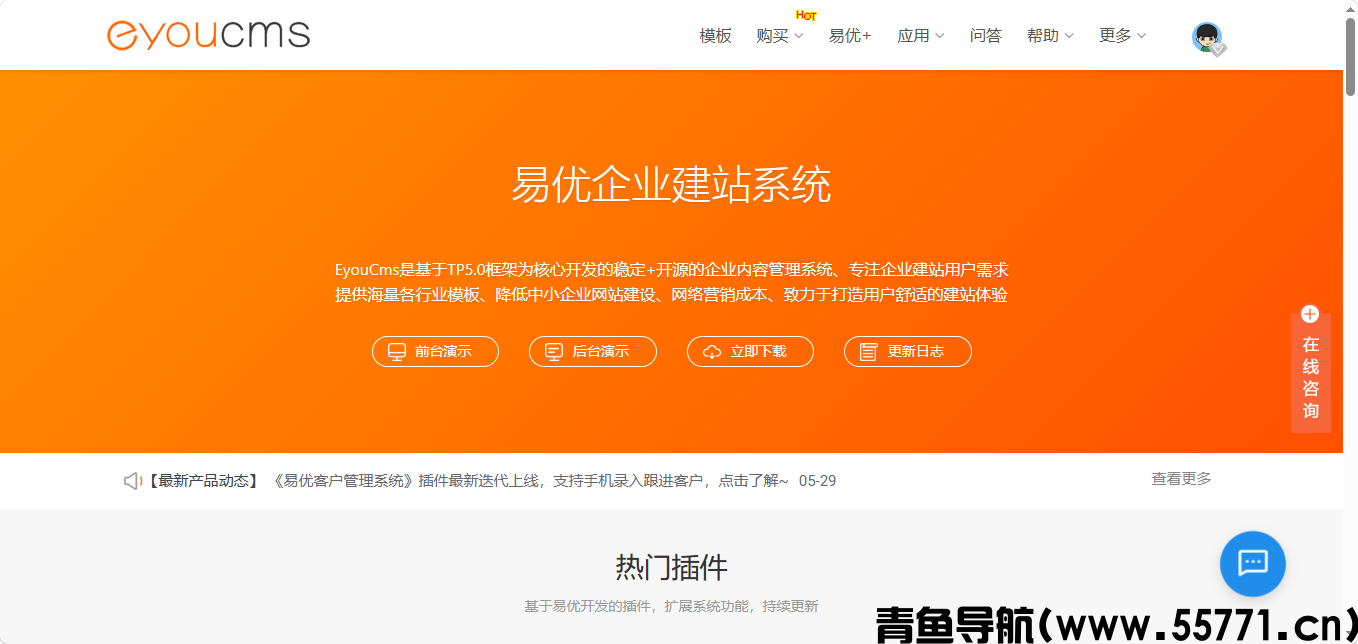Click the 热门插件 section heading
The height and width of the screenshot is (644, 1358).
point(671,568)
